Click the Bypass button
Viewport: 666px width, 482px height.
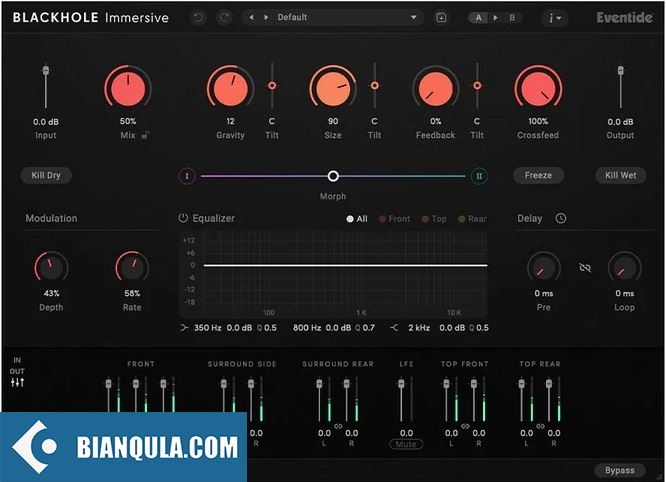[620, 471]
